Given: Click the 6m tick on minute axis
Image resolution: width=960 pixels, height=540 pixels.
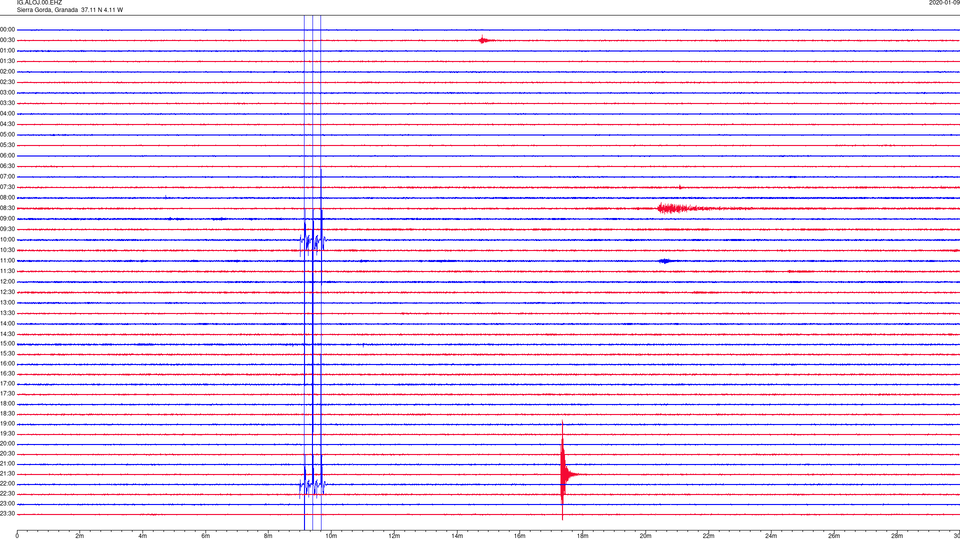Looking at the screenshot, I should [206, 536].
